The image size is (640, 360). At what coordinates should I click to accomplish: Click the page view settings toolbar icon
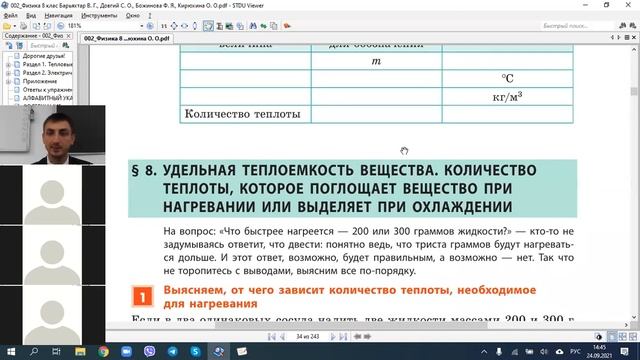(x=240, y=26)
